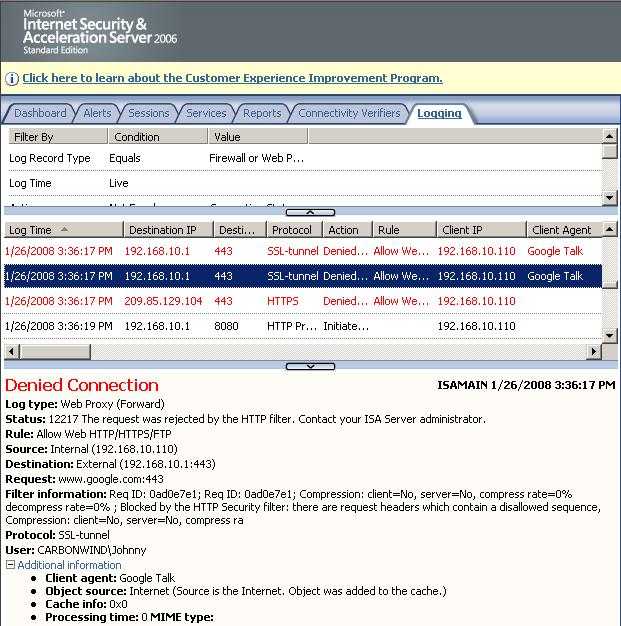
Task: Click the Protocol column header
Action: 291,230
